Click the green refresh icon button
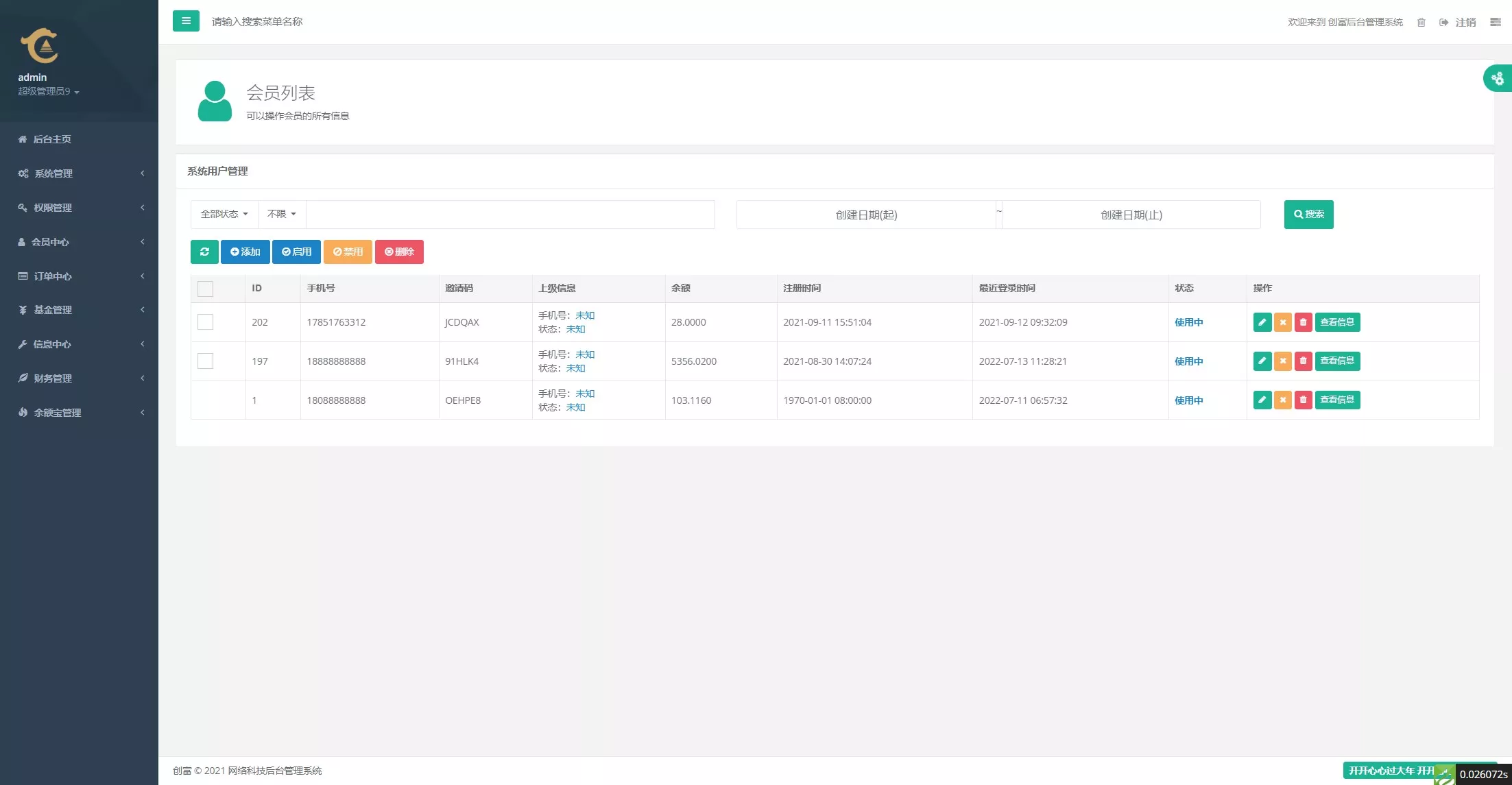This screenshot has width=1512, height=785. pyautogui.click(x=204, y=252)
